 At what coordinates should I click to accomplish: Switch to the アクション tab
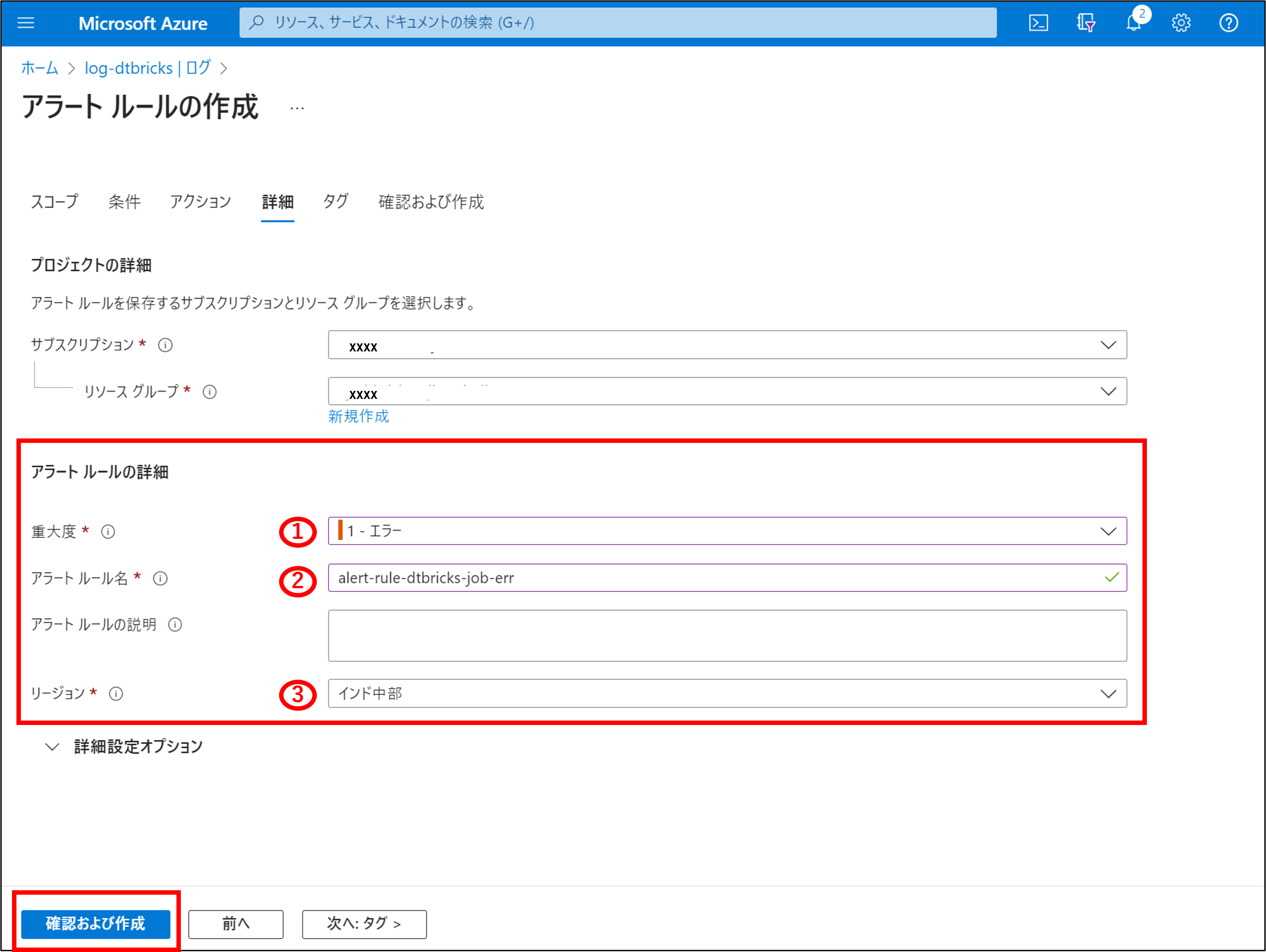200,202
